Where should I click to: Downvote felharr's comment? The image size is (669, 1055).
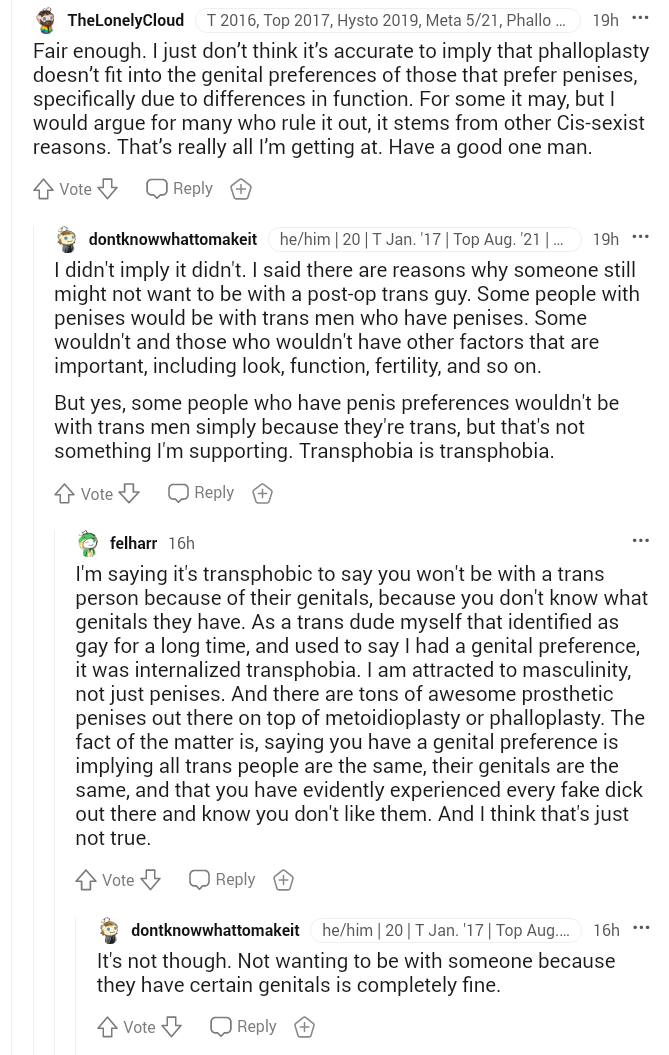(x=150, y=880)
